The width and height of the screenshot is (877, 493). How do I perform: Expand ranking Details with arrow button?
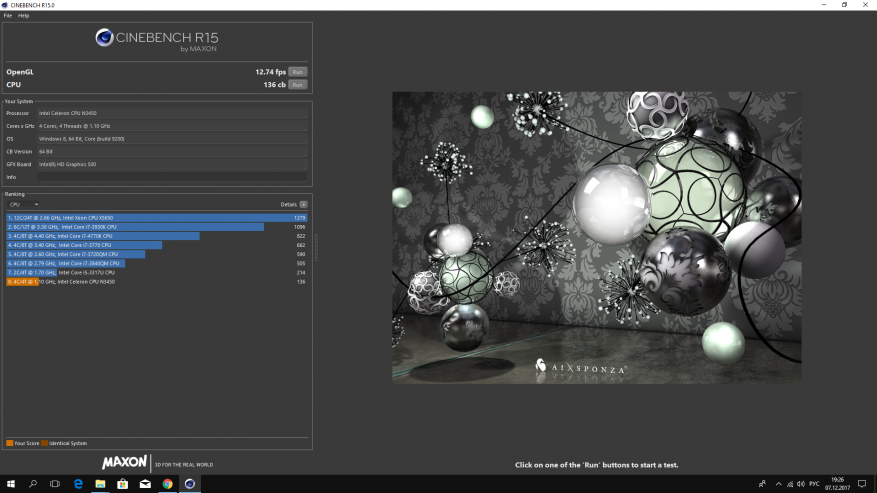(x=303, y=204)
